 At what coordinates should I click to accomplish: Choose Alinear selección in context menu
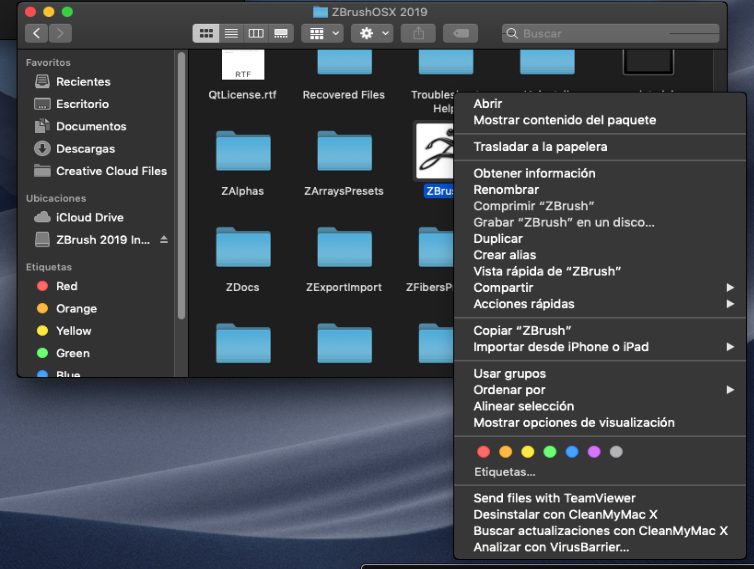pyautogui.click(x=600, y=406)
